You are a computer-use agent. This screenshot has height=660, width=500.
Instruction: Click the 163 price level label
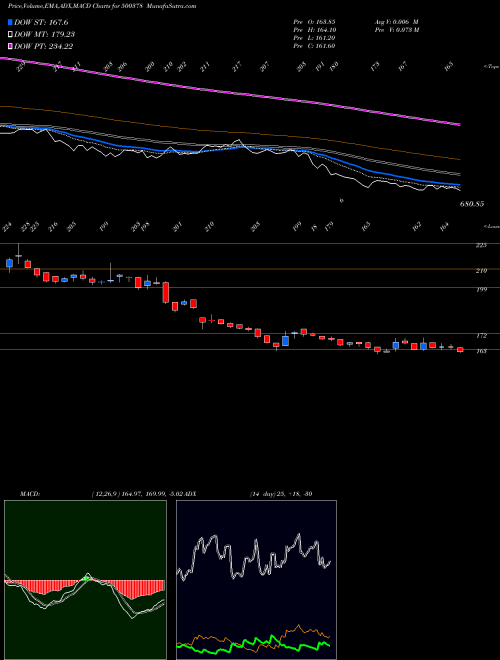[481, 351]
